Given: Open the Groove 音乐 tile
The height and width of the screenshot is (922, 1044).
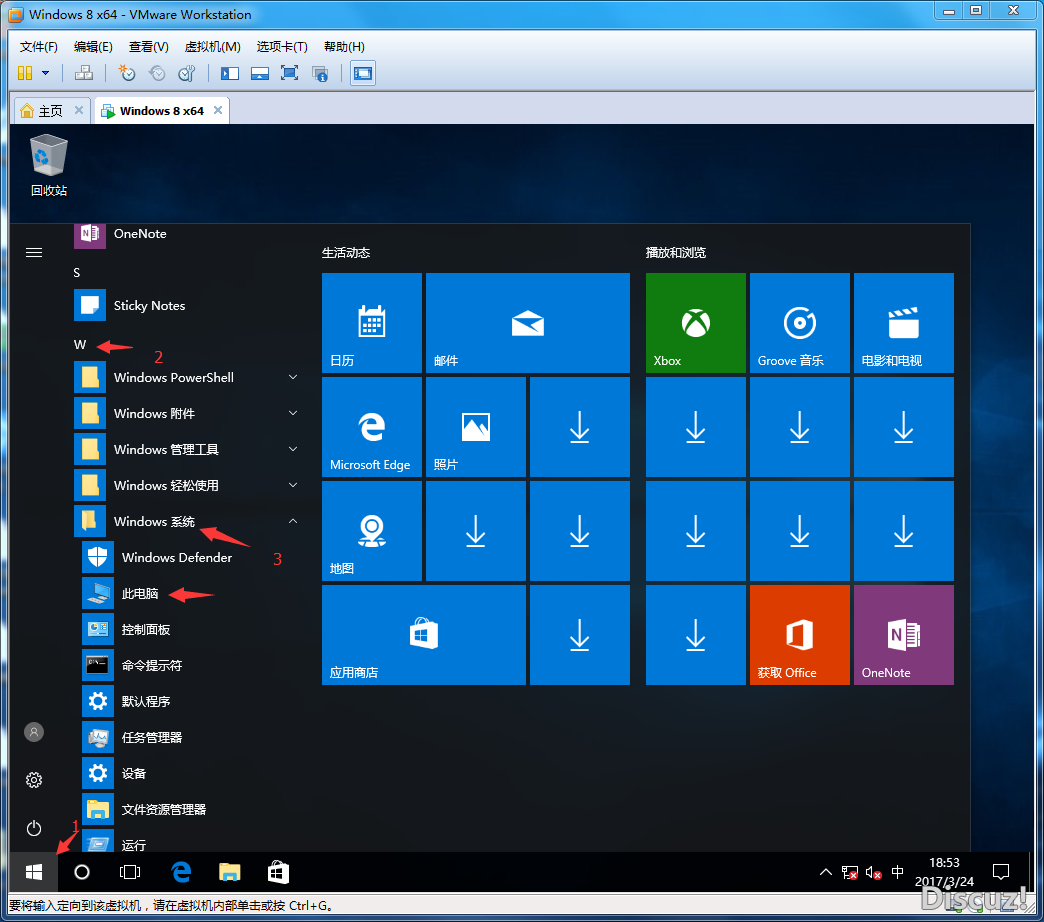Looking at the screenshot, I should tap(800, 323).
